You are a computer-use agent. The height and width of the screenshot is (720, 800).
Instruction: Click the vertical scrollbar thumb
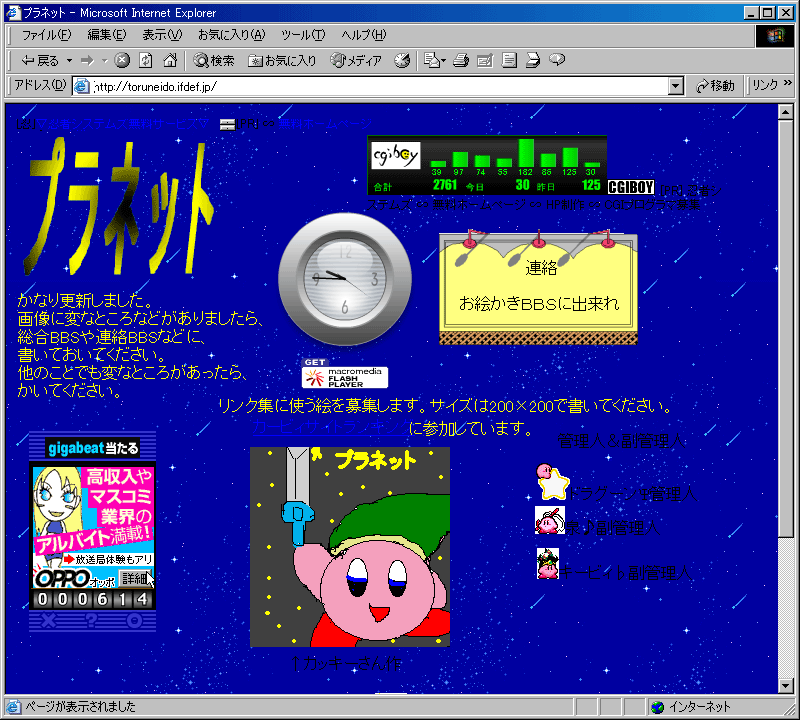pyautogui.click(x=786, y=328)
